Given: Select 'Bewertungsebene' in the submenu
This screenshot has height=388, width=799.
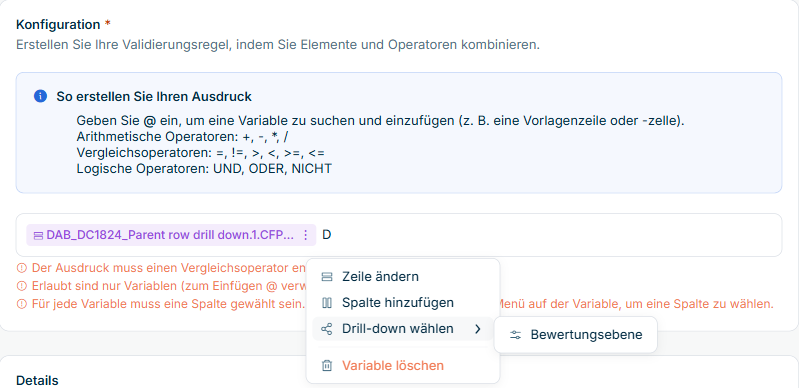Looking at the screenshot, I should pyautogui.click(x=575, y=335).
